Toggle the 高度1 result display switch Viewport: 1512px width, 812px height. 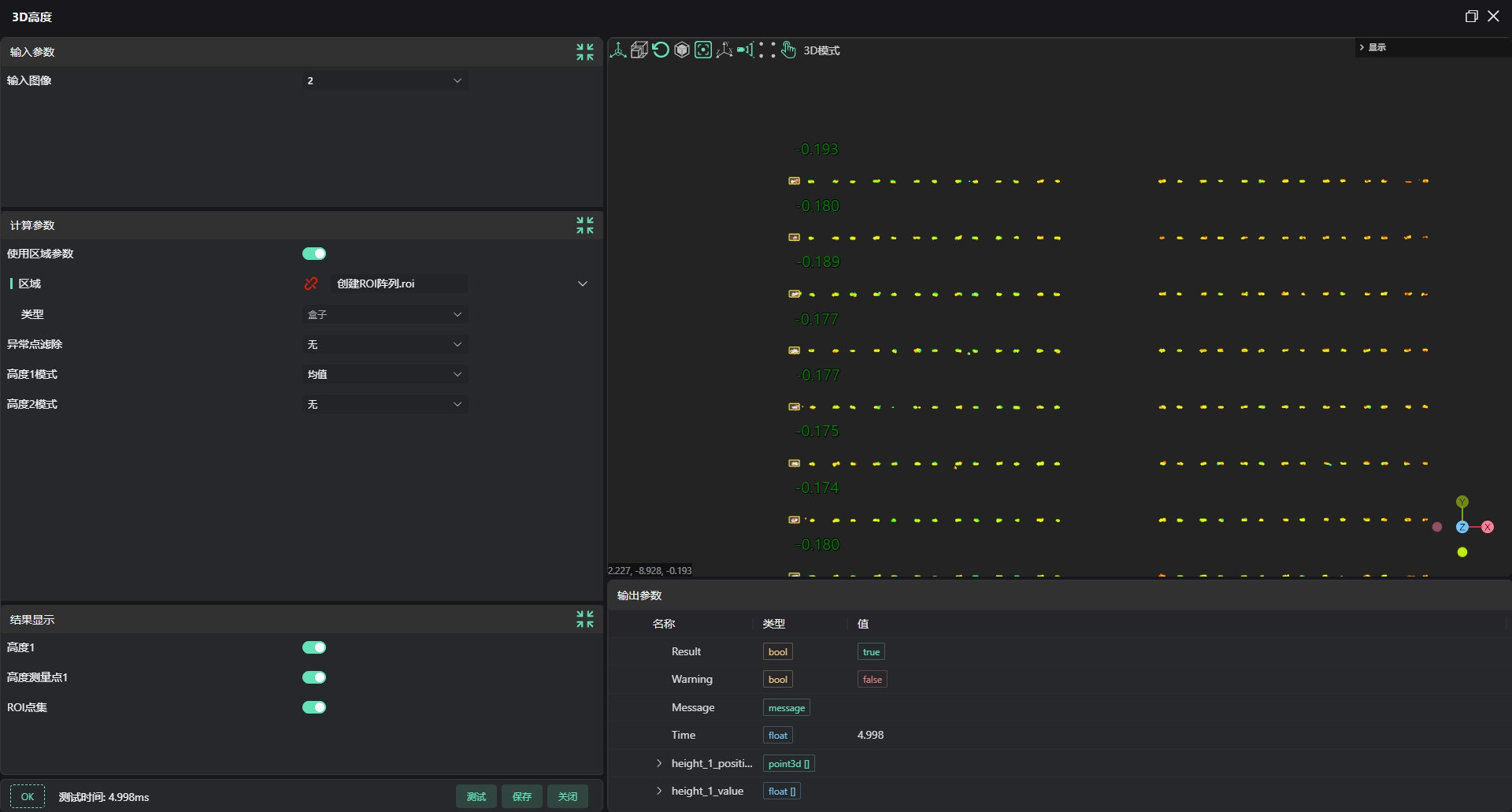pyautogui.click(x=314, y=647)
